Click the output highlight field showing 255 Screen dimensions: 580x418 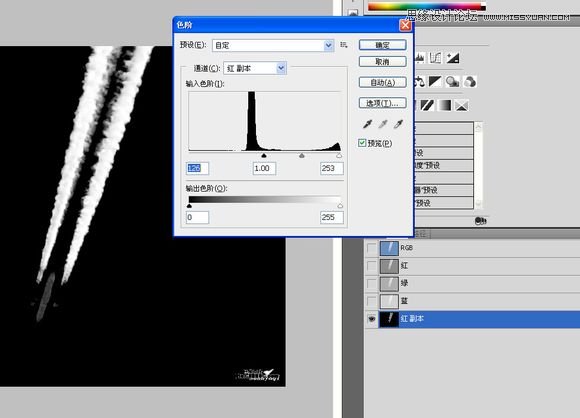tap(331, 217)
